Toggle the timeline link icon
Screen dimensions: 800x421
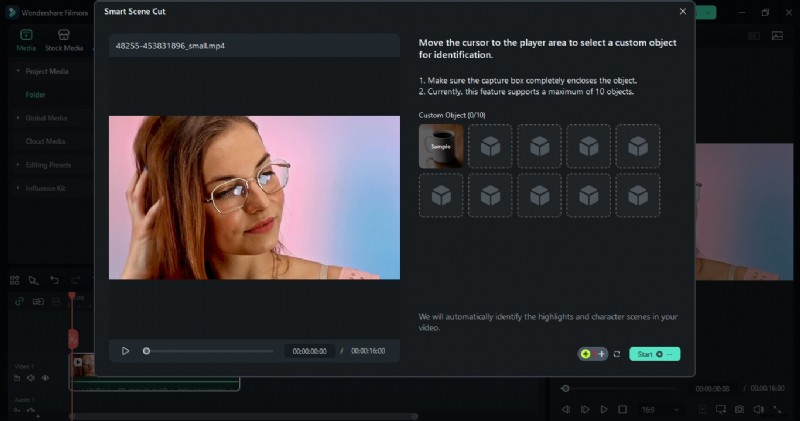pos(19,301)
